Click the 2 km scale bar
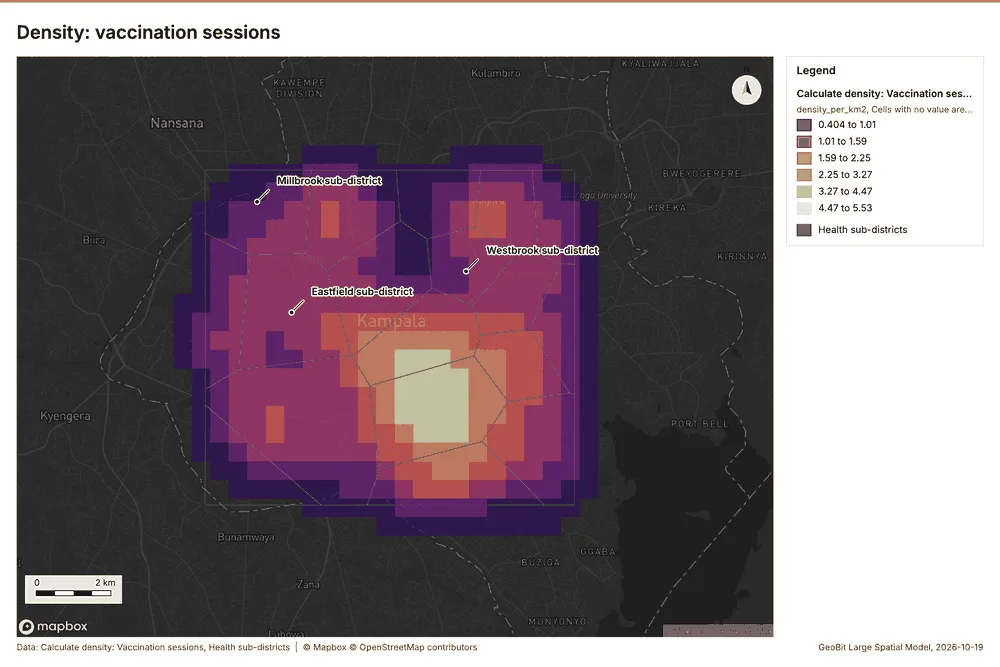The image size is (1000, 667). click(x=73, y=589)
